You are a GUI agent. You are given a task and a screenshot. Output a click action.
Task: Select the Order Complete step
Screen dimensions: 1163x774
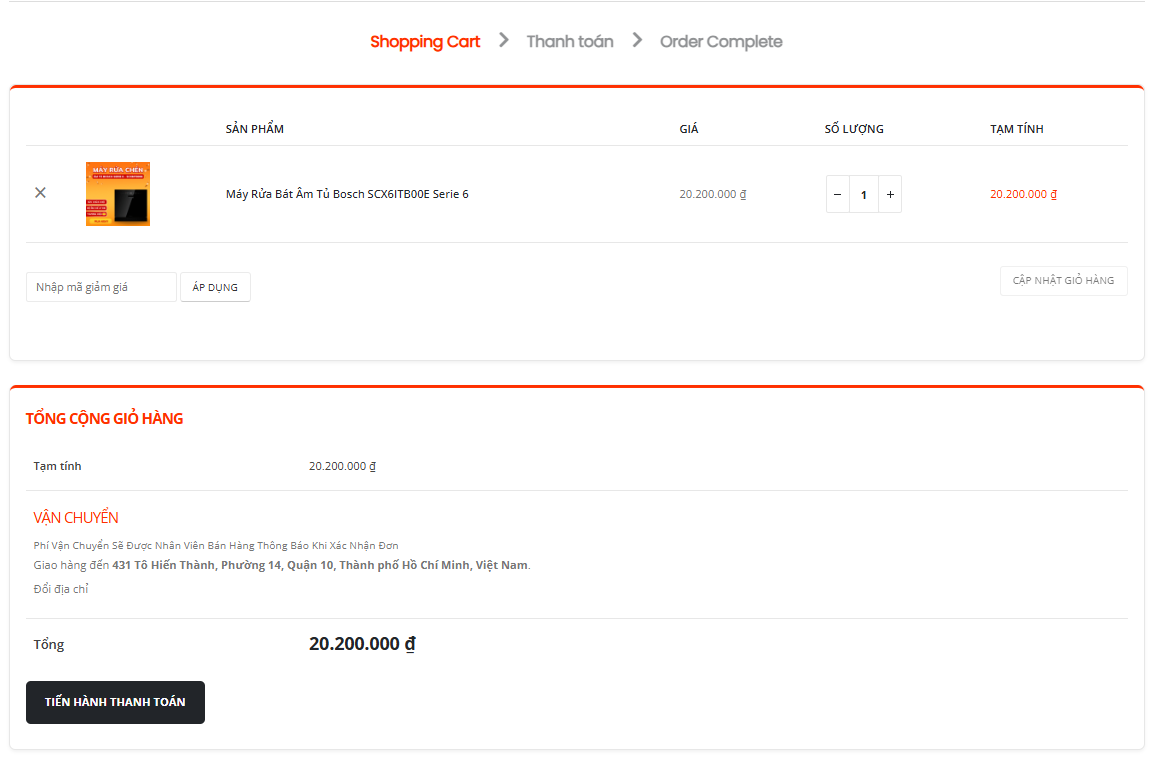coord(721,42)
